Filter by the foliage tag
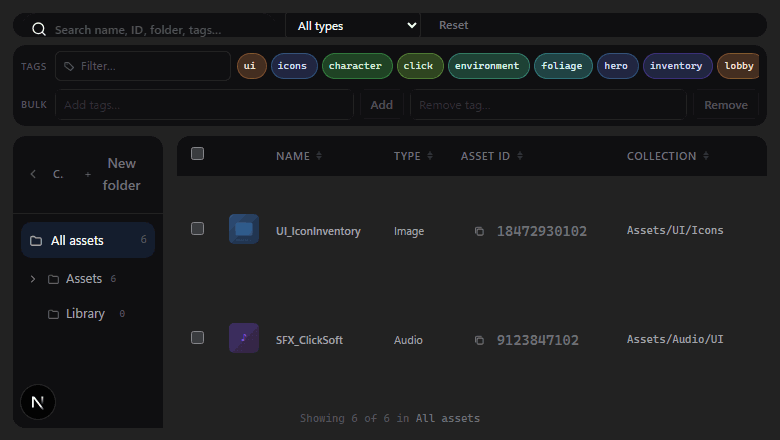Image resolution: width=780 pixels, height=440 pixels. click(x=563, y=66)
